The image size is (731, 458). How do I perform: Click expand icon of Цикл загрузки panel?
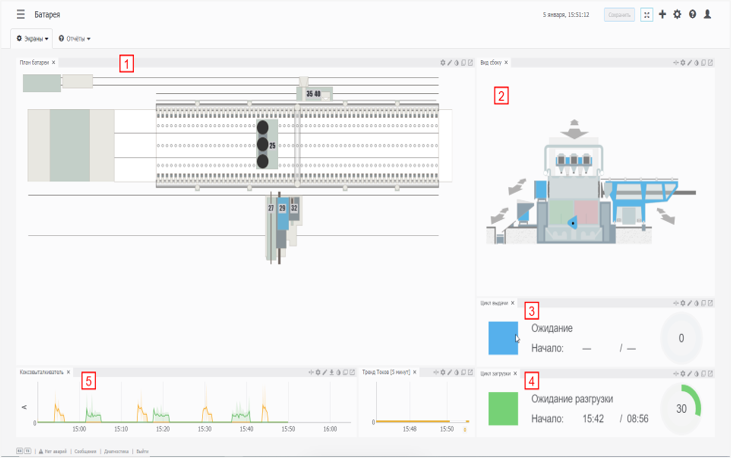click(709, 372)
